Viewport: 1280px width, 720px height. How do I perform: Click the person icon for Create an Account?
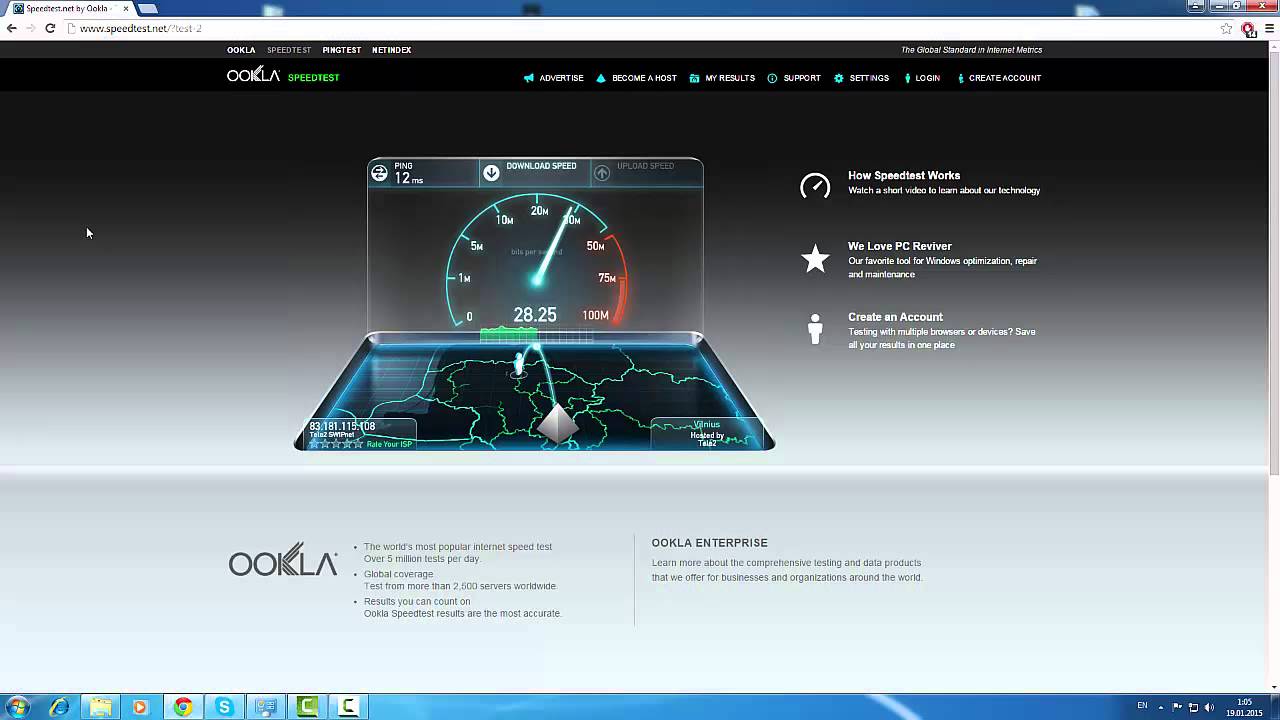click(815, 329)
